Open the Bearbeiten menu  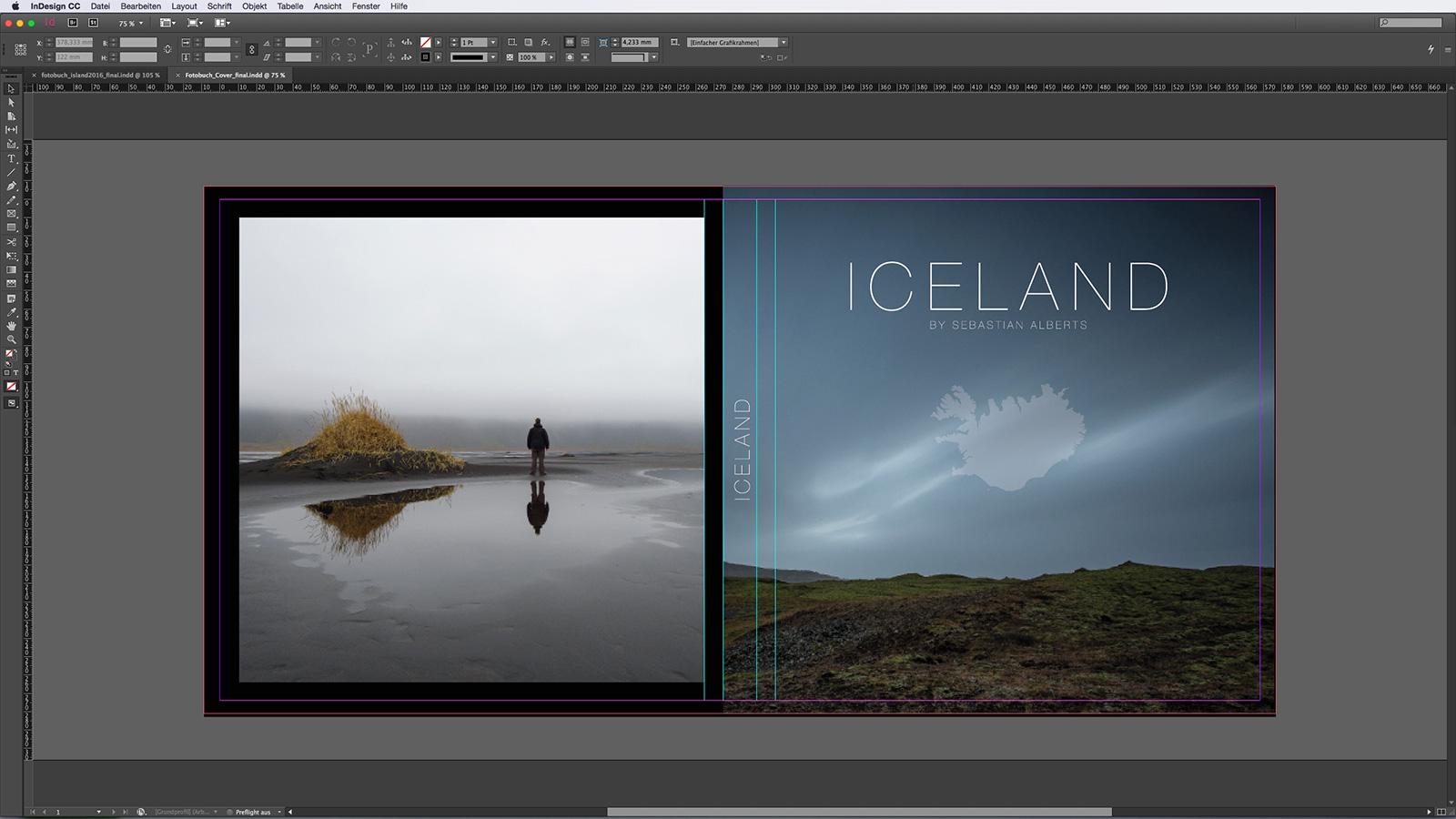tap(140, 6)
